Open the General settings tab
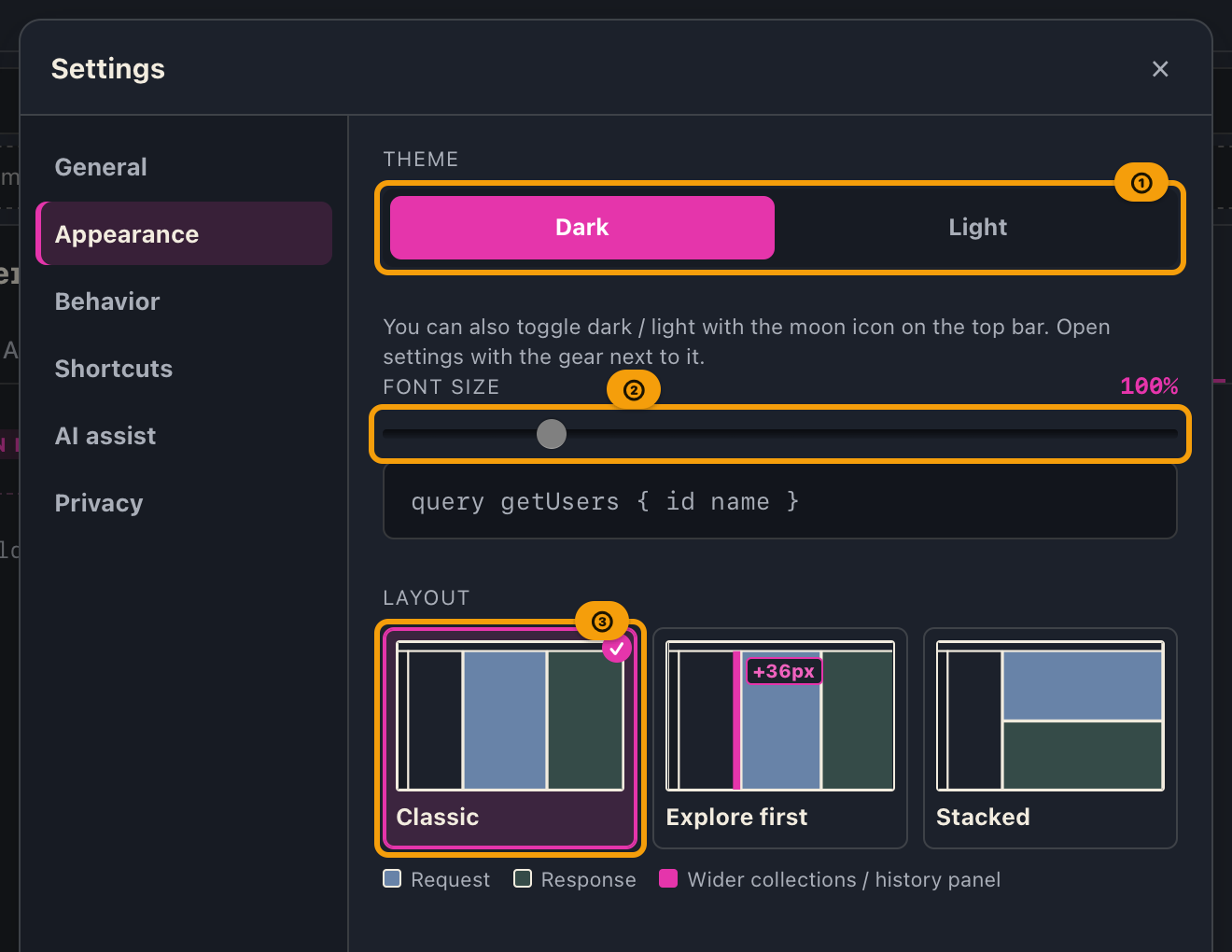1232x952 pixels. 185,167
